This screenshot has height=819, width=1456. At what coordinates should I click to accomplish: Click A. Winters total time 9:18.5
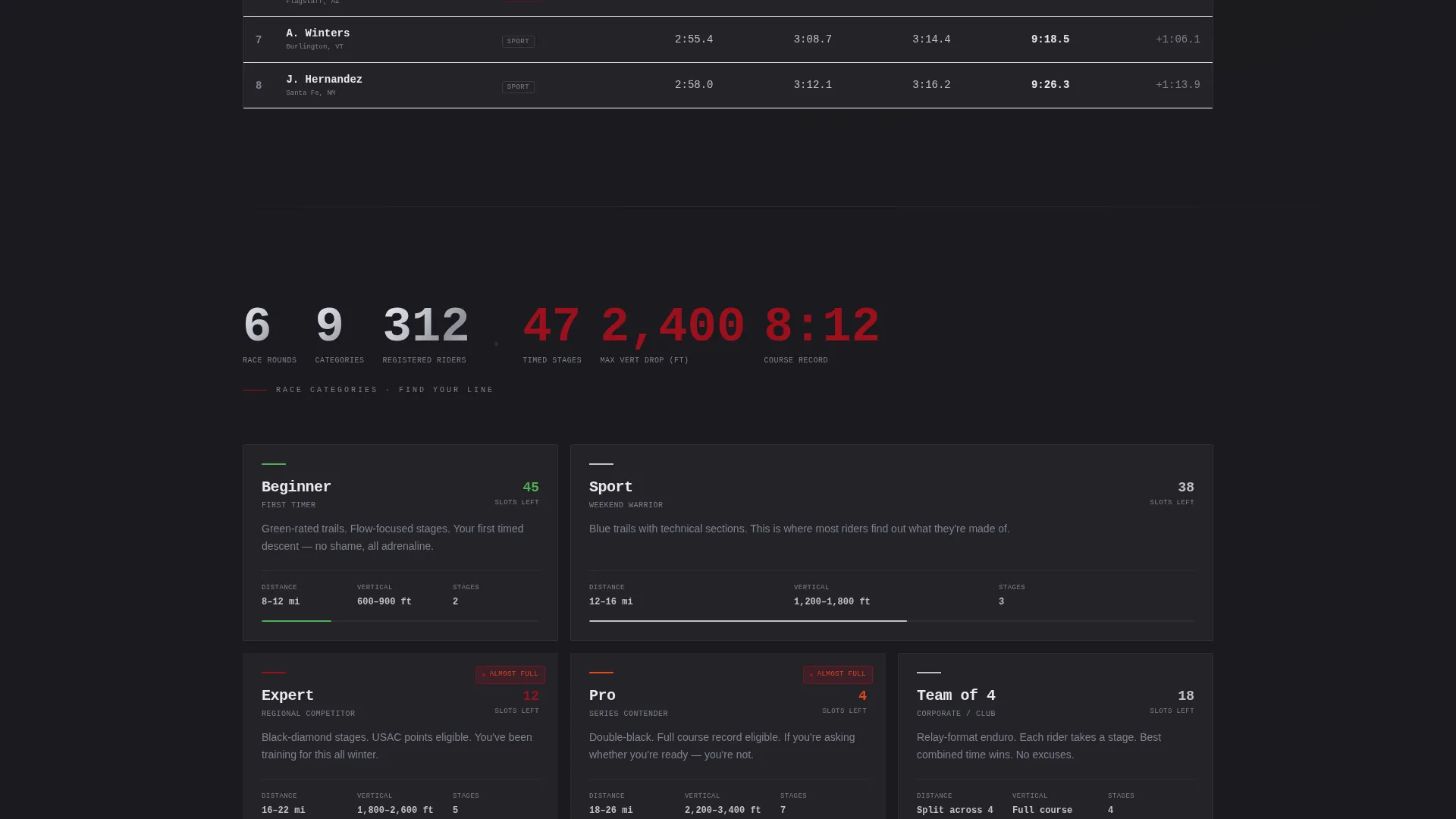click(1050, 39)
